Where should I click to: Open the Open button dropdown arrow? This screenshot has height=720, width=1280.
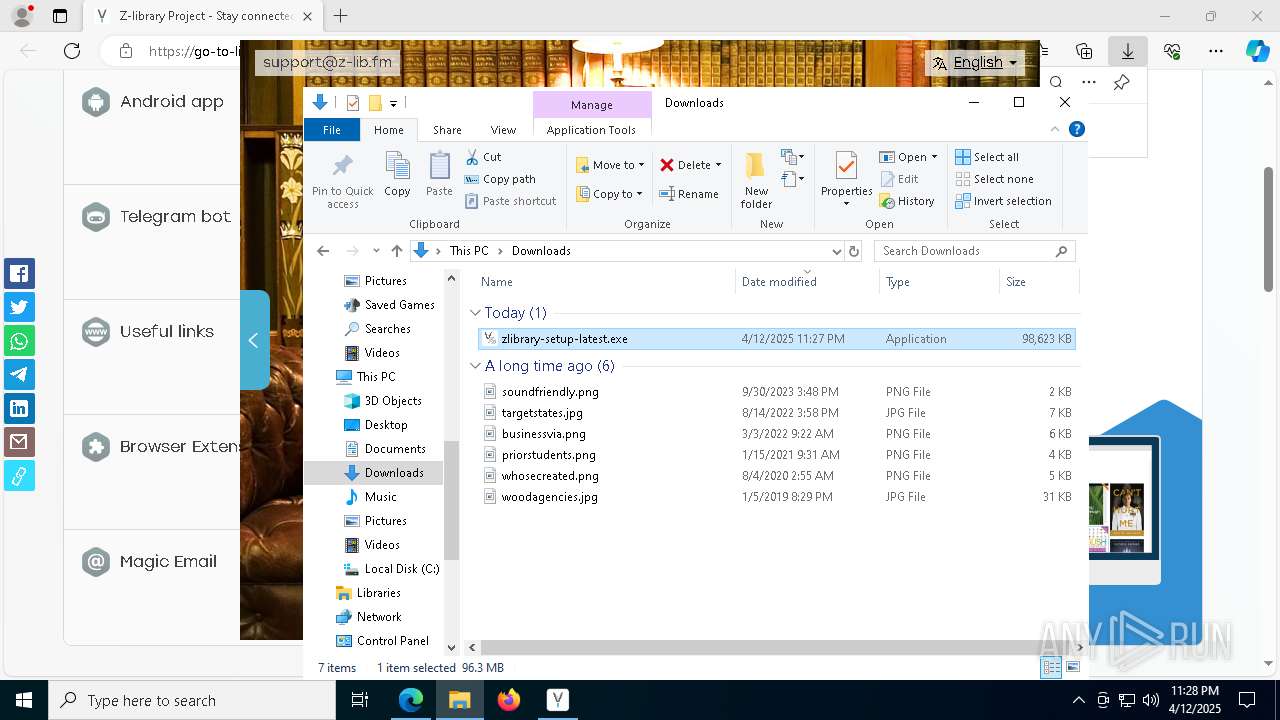pos(934,157)
